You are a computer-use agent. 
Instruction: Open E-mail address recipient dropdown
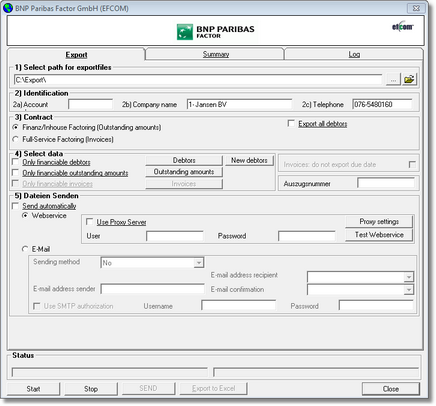tap(409, 277)
